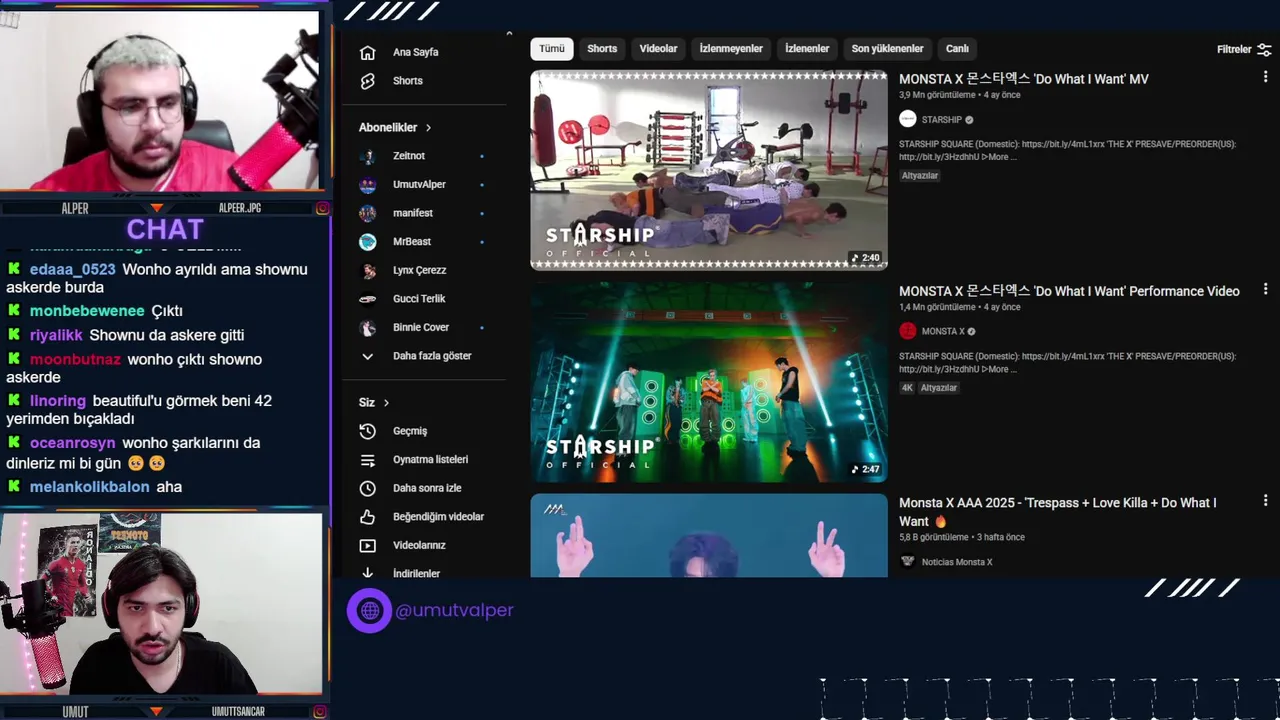Screen dimensions: 1280x720
Task: Select the Tümü filter chip
Action: coord(552,49)
